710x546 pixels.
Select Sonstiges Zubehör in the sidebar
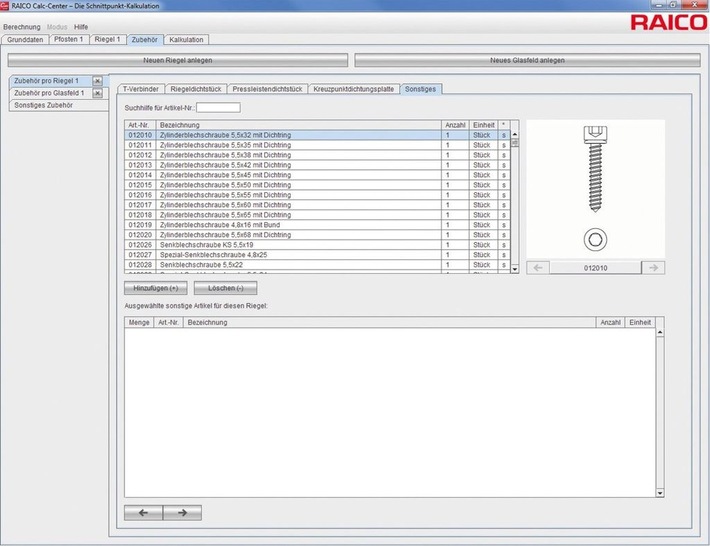[x=42, y=105]
